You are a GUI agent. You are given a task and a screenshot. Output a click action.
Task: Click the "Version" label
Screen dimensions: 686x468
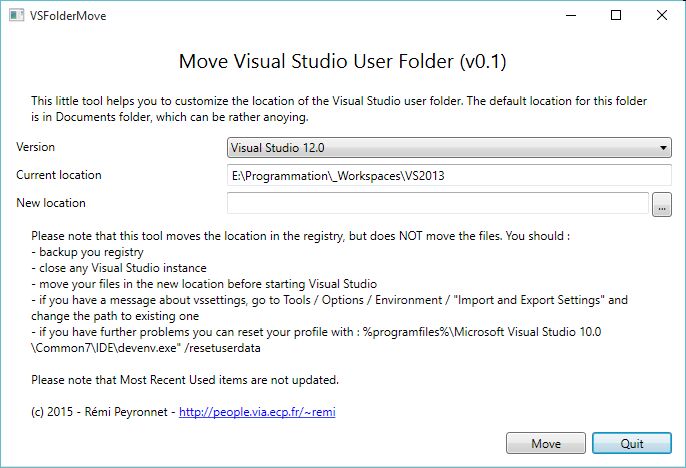pyautogui.click(x=35, y=147)
